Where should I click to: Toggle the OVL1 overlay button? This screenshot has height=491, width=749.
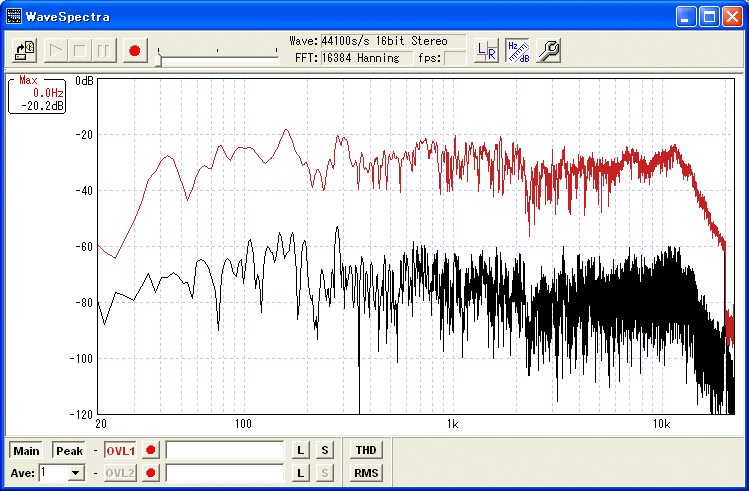[x=120, y=451]
